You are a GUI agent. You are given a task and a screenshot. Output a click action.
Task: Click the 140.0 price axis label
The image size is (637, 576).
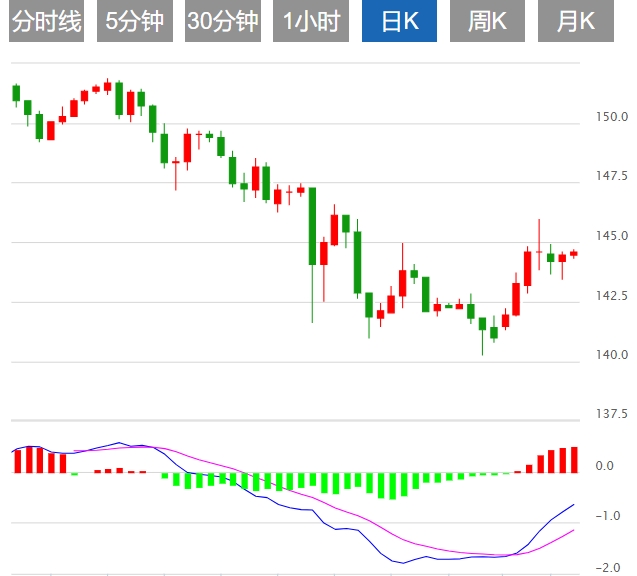(x=610, y=355)
